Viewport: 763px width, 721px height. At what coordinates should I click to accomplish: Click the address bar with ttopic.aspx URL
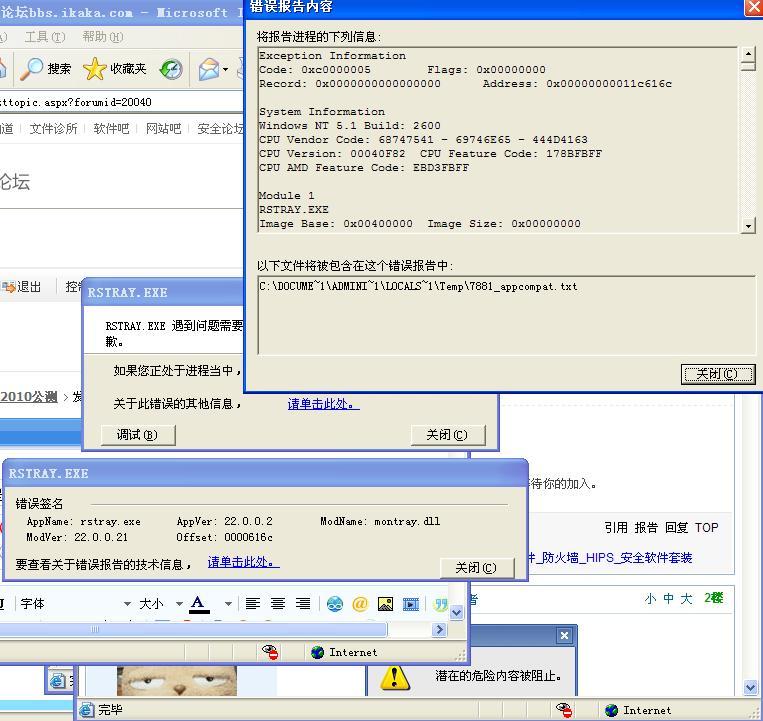pyautogui.click(x=122, y=102)
